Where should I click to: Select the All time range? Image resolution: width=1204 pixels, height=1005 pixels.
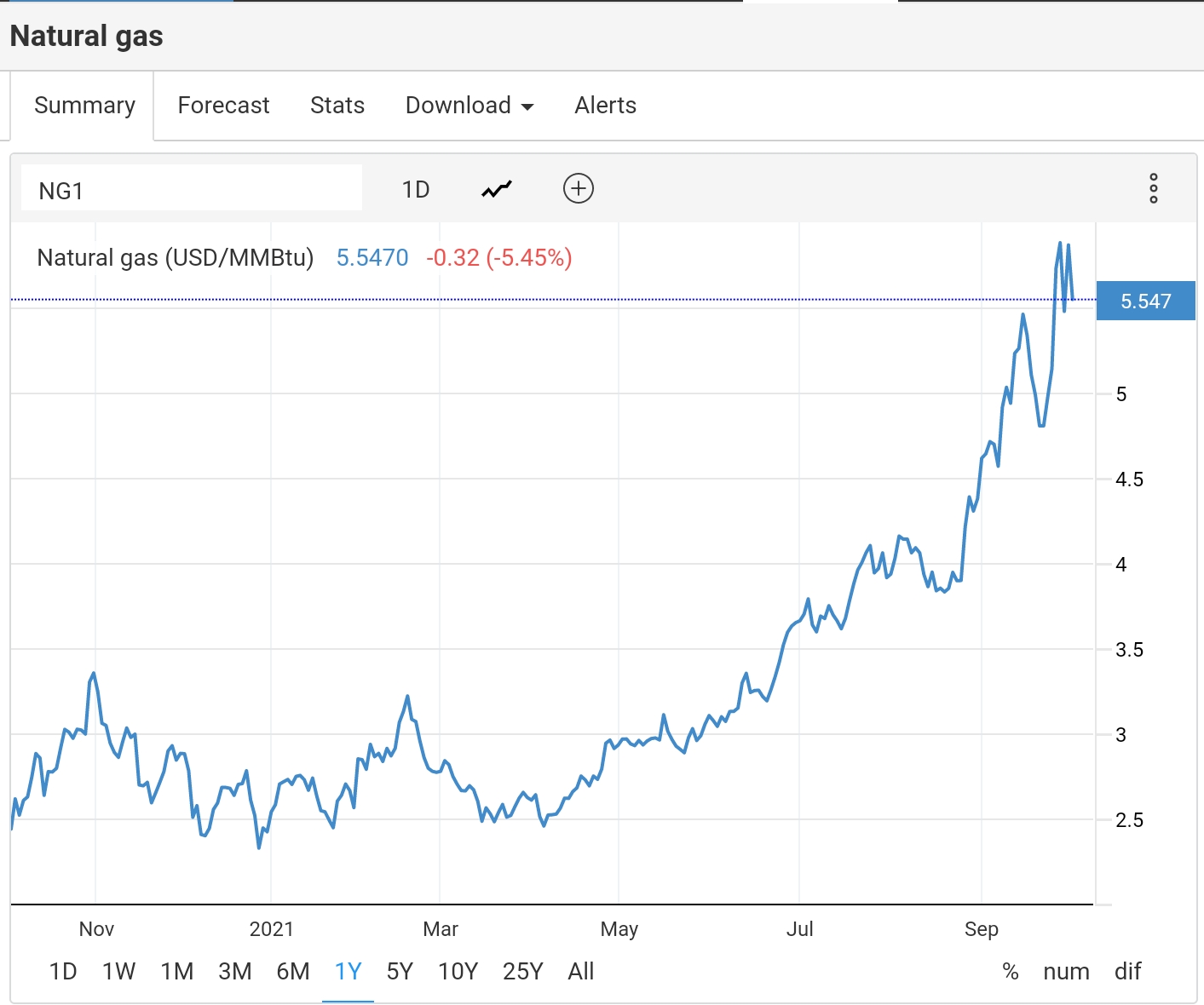[x=581, y=972]
